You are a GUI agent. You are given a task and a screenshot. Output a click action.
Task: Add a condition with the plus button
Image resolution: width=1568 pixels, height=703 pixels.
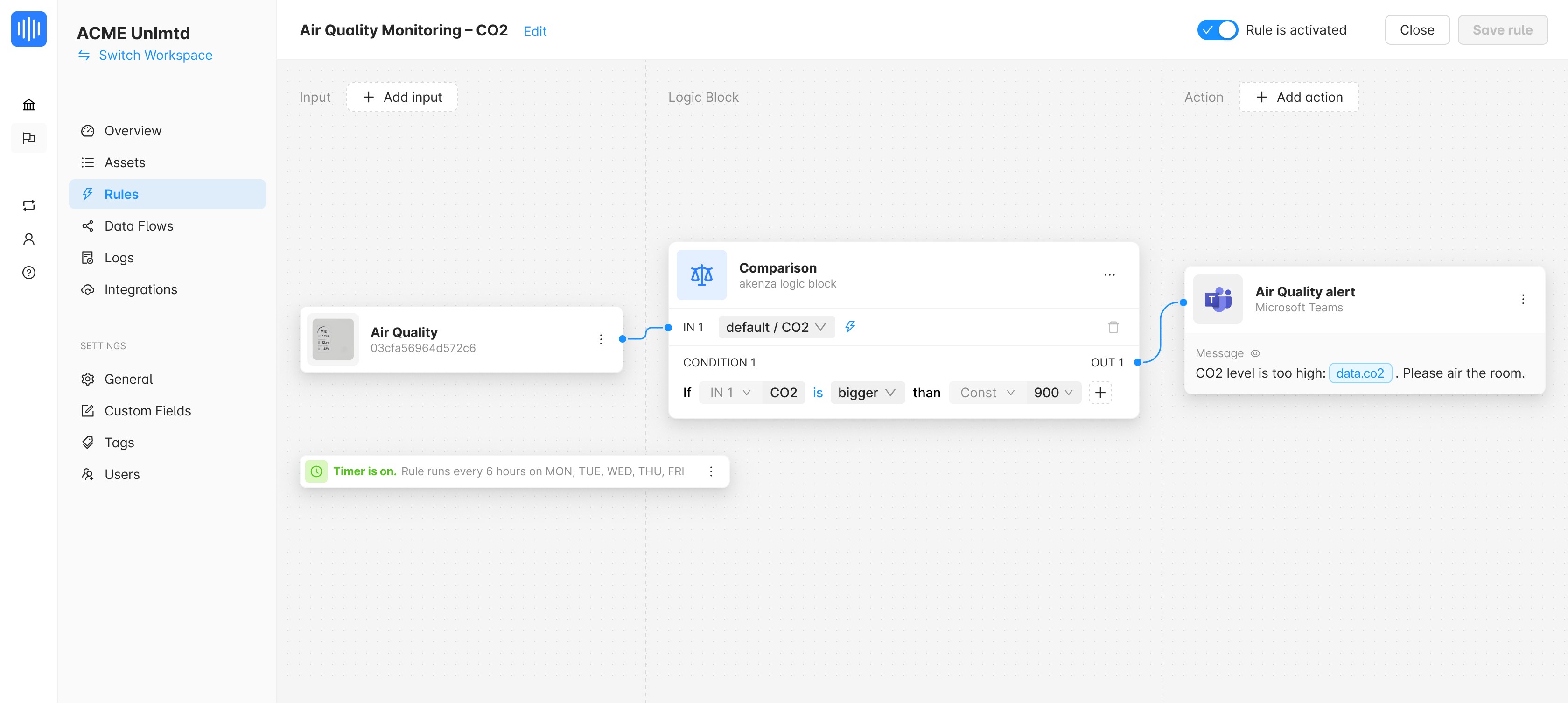point(1099,393)
